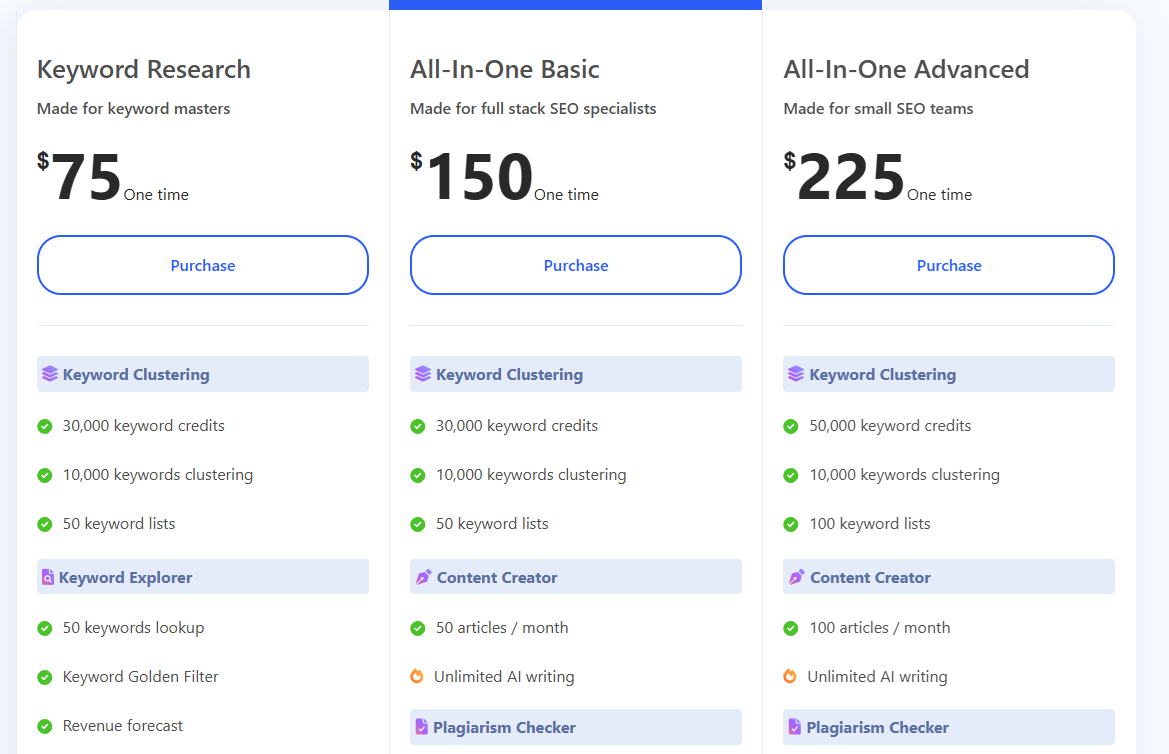
Task: Click green checkmark beside "Keyword Golden Filter"
Action: click(x=45, y=677)
